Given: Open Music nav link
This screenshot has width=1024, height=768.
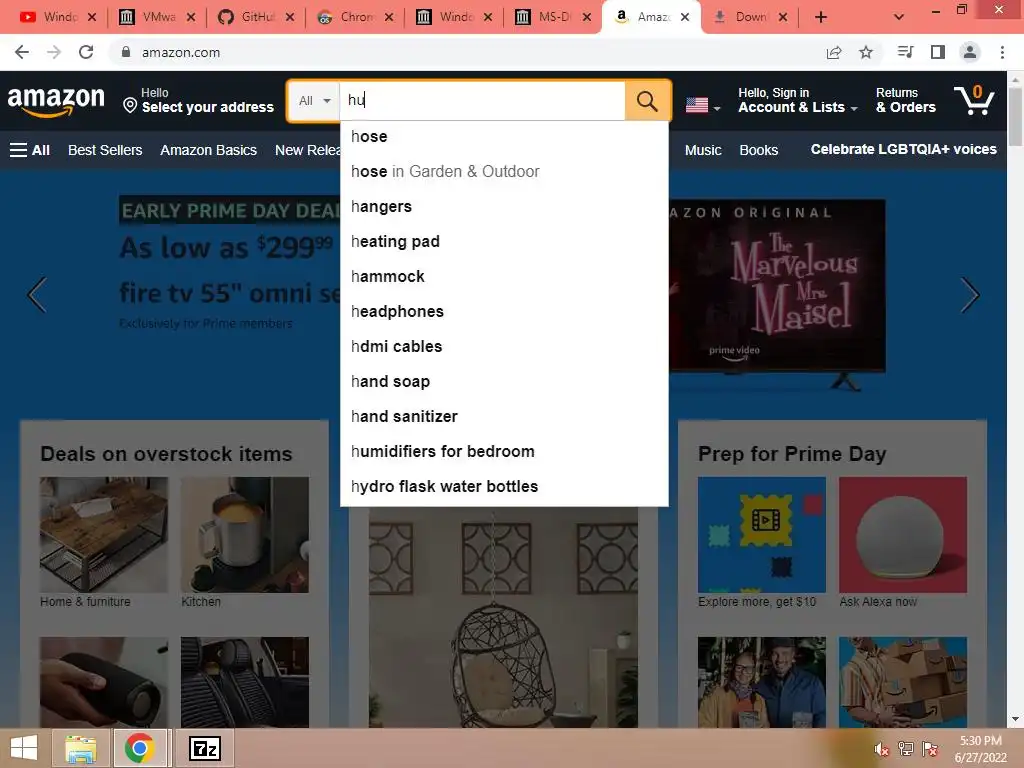Looking at the screenshot, I should coord(703,150).
